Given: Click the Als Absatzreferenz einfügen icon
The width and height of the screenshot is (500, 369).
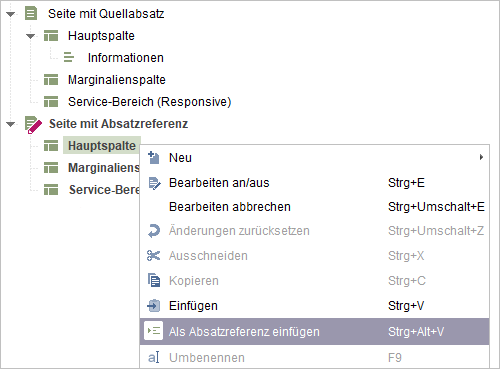Looking at the screenshot, I should pos(154,331).
